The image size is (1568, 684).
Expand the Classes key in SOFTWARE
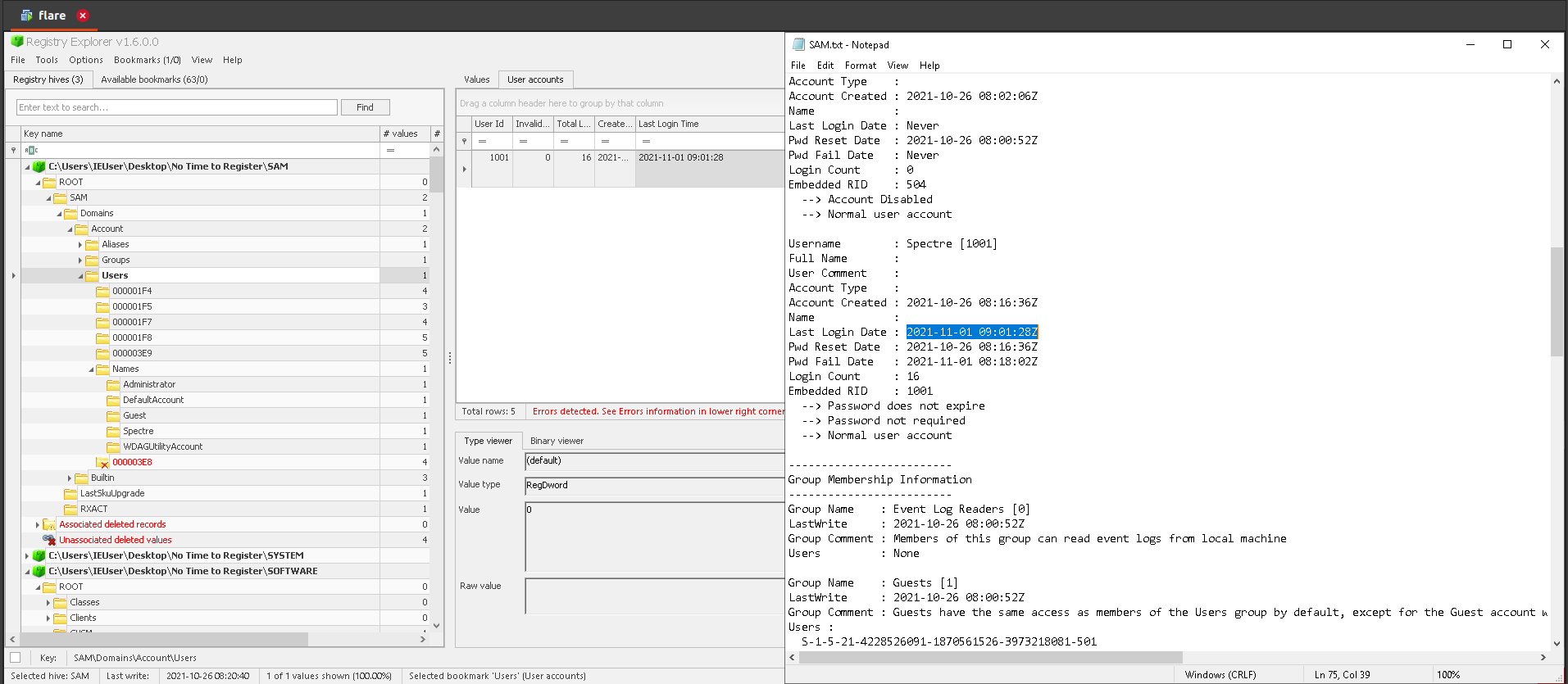click(48, 602)
